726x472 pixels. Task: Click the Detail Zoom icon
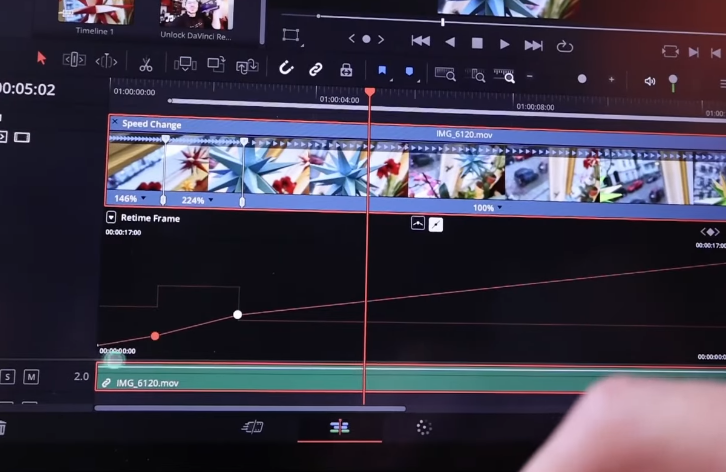475,75
